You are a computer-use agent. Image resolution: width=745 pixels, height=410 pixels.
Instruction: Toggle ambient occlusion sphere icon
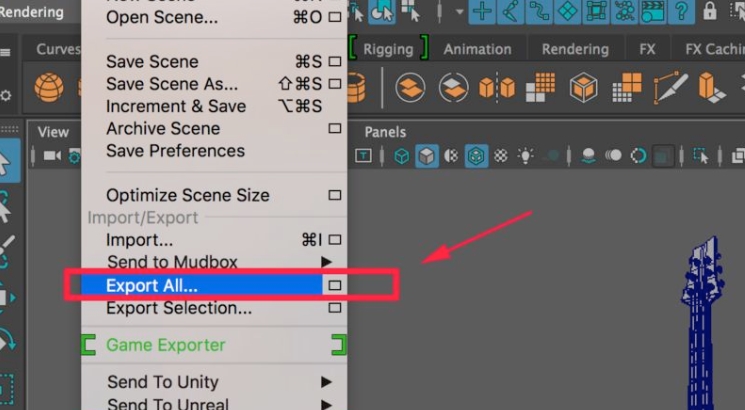click(588, 156)
